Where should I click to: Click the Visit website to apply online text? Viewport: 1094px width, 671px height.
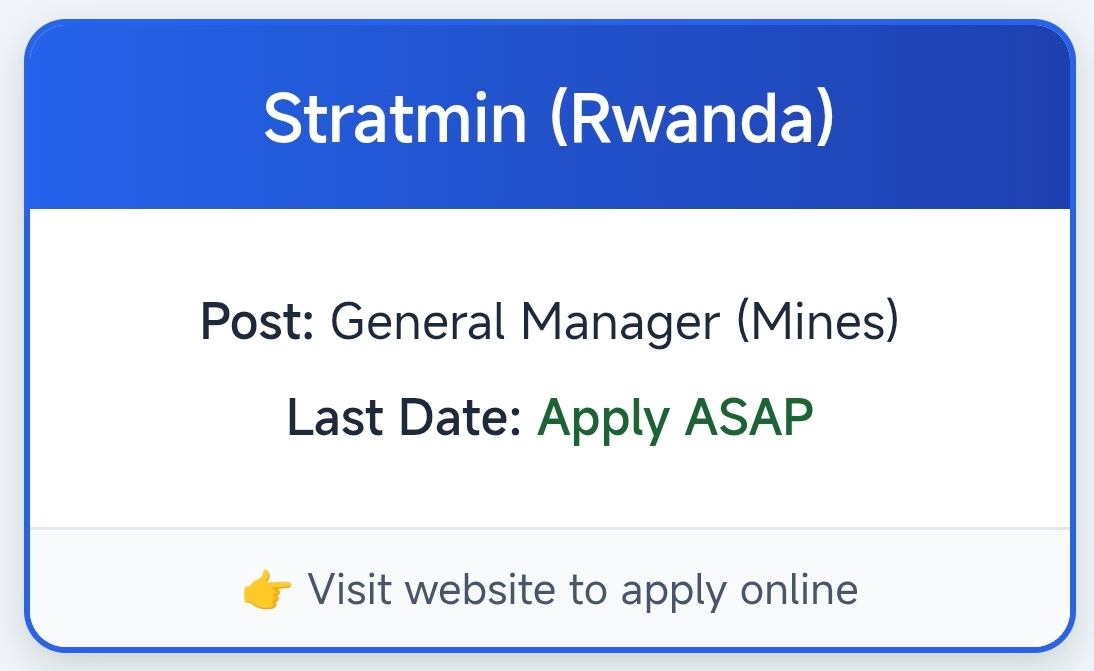pos(582,590)
